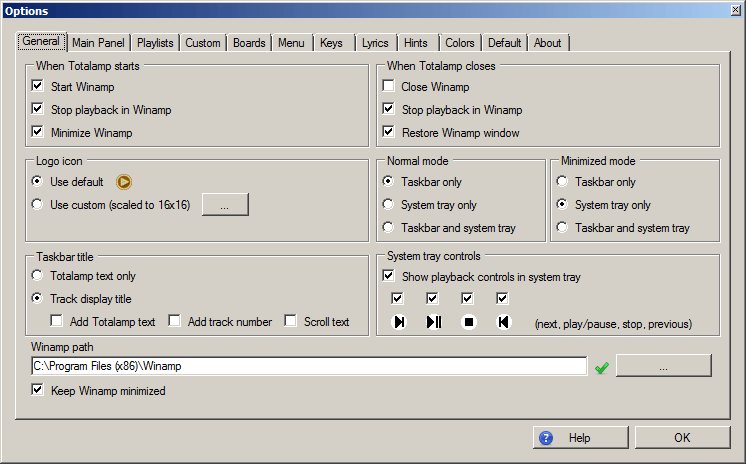Enable Add Totalamp text
This screenshot has width=746, height=464.
coord(57,321)
